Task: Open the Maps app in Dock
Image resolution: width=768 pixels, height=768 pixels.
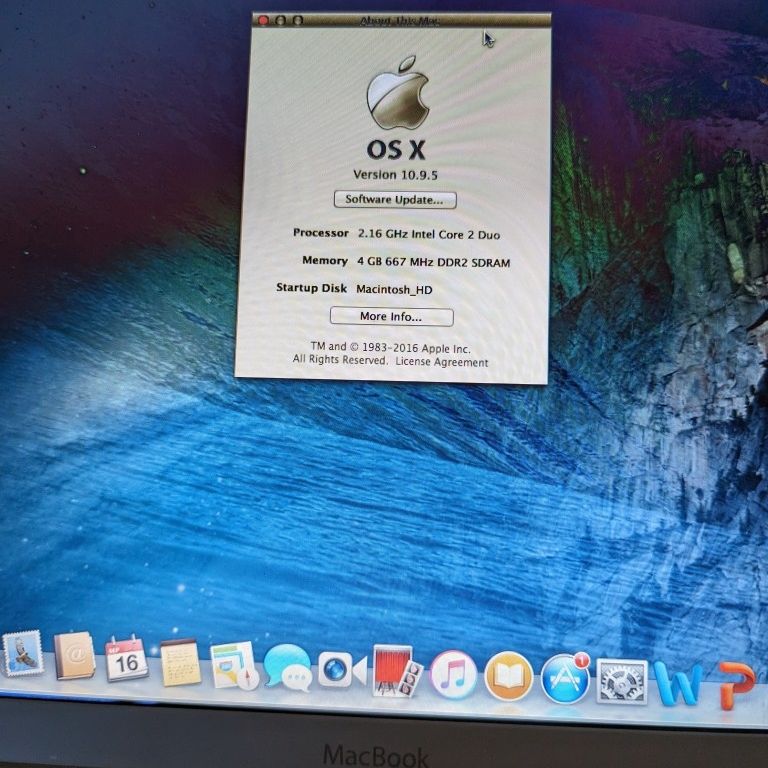Action: click(235, 665)
